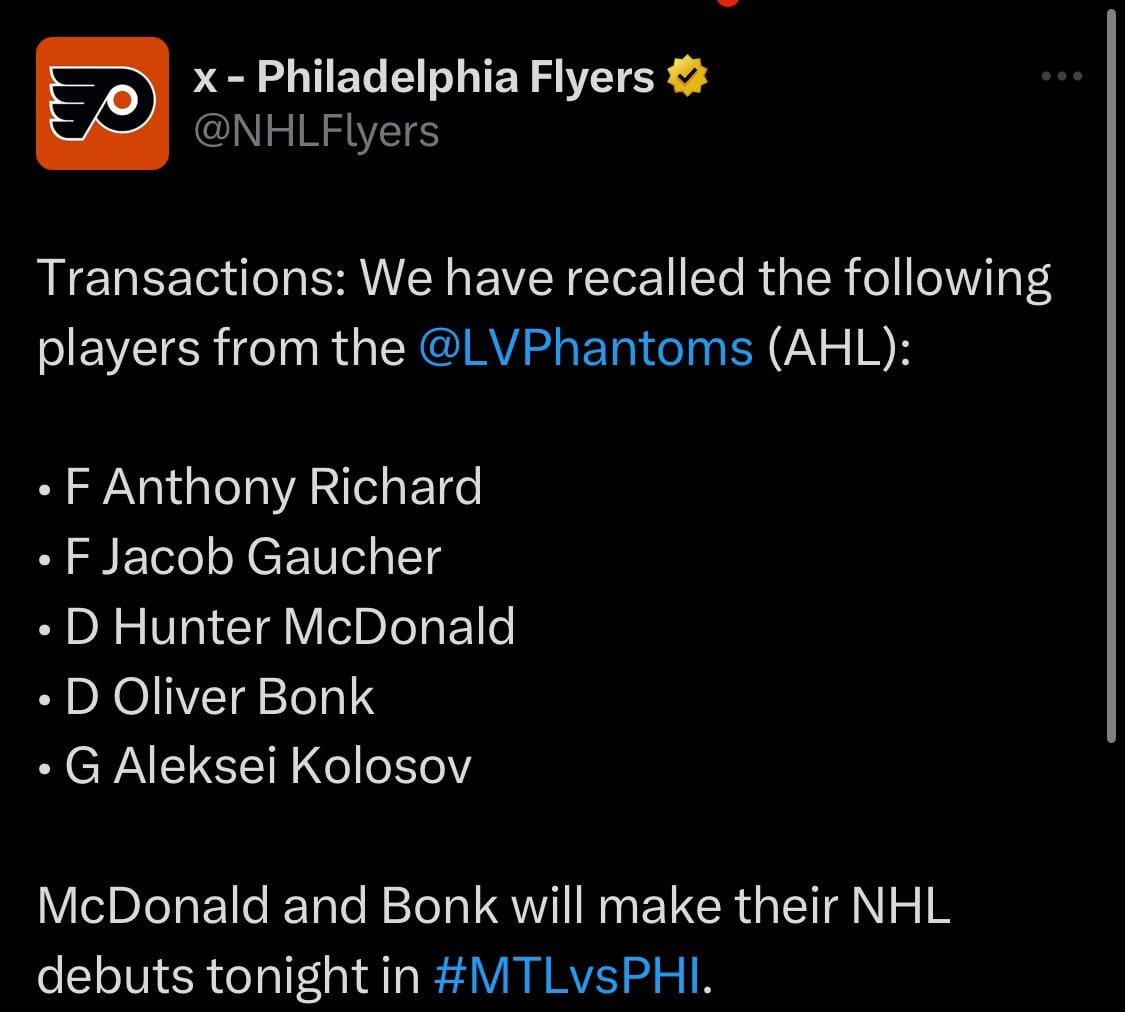
Task: Click "McDonald and Bonk" in the last sentence
Action: (x=267, y=905)
